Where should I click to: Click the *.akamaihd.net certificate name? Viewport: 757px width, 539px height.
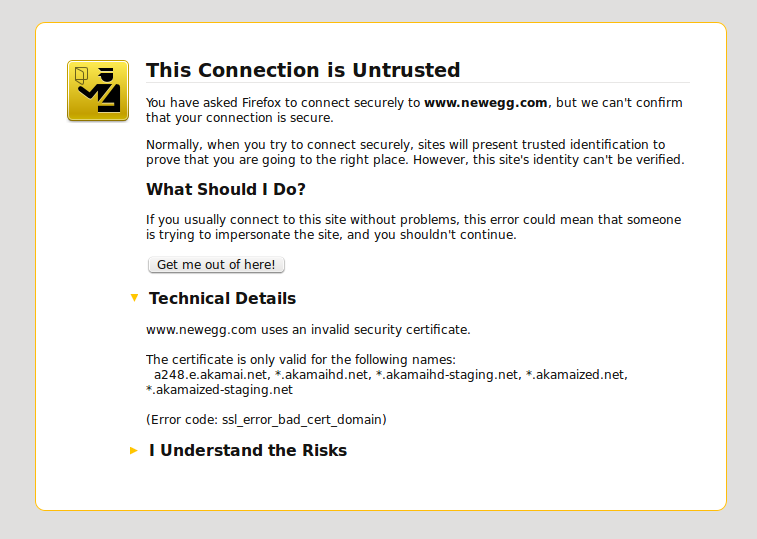[322, 375]
